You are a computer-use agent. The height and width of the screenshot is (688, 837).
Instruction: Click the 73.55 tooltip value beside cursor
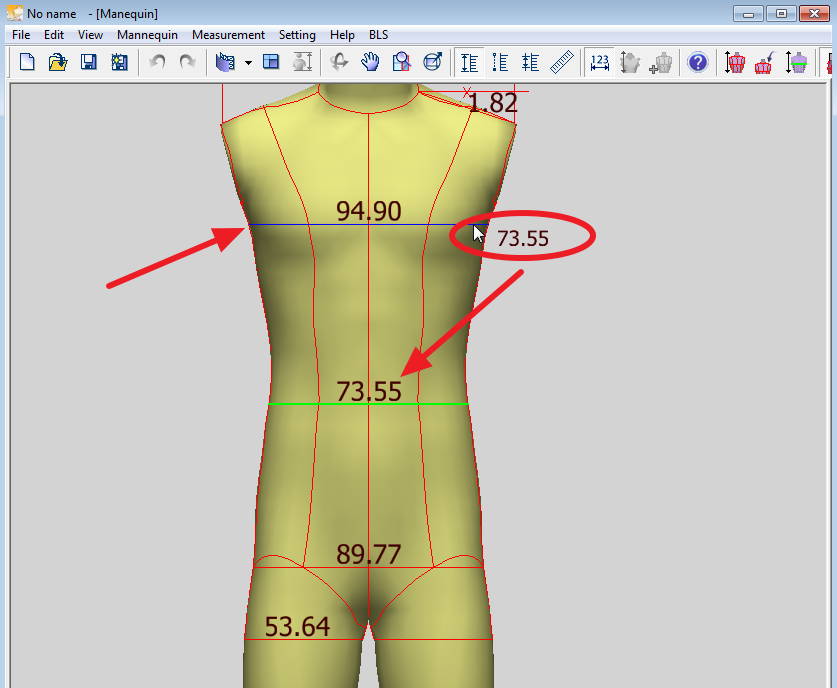coord(523,239)
